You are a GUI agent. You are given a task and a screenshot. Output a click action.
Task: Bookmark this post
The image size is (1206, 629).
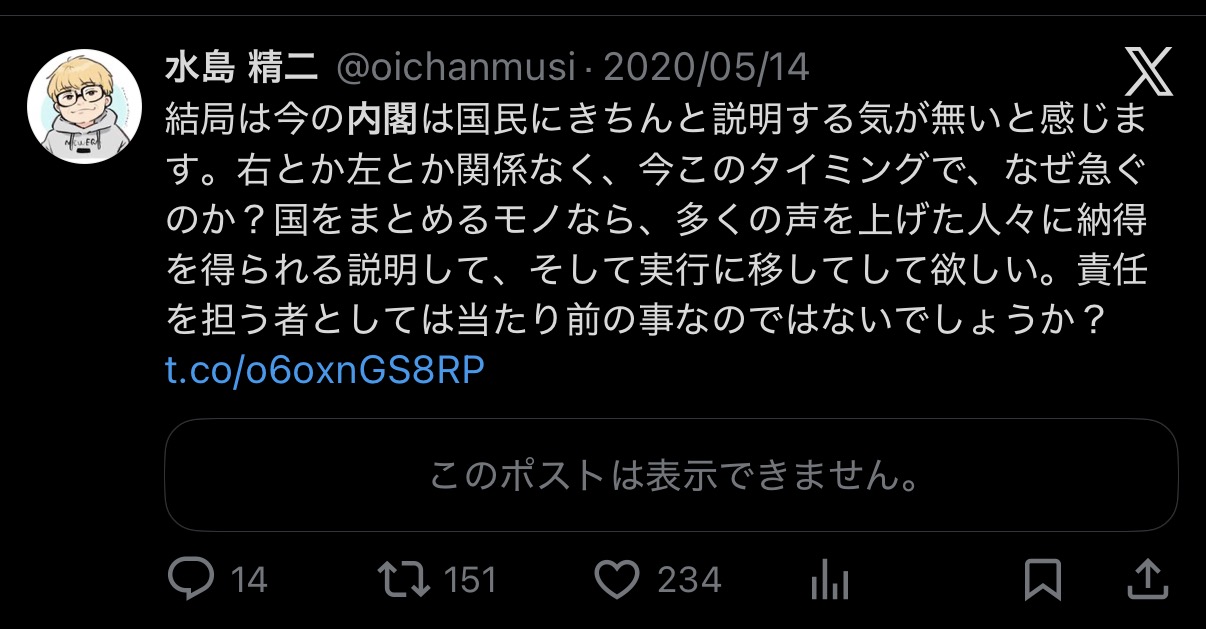click(x=1043, y=579)
